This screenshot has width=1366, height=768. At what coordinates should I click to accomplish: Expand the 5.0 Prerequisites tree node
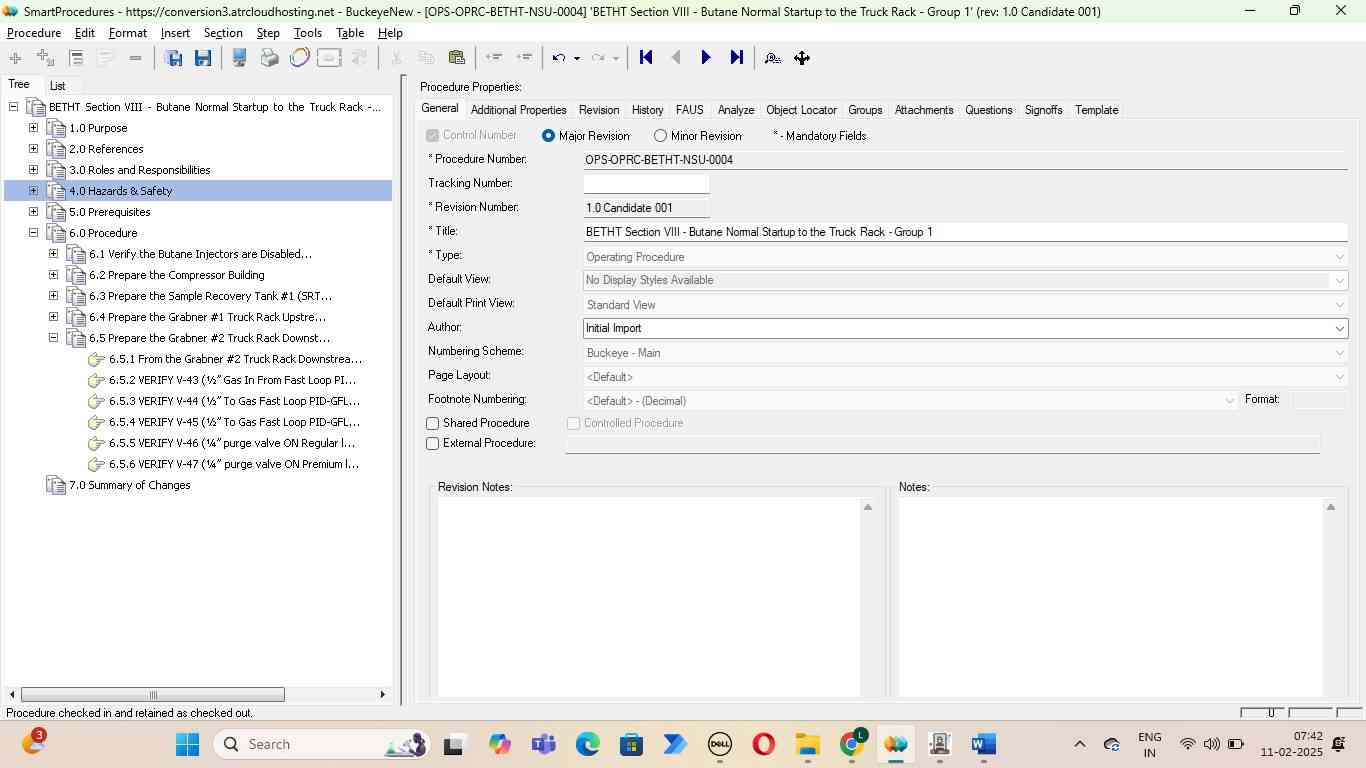33,212
